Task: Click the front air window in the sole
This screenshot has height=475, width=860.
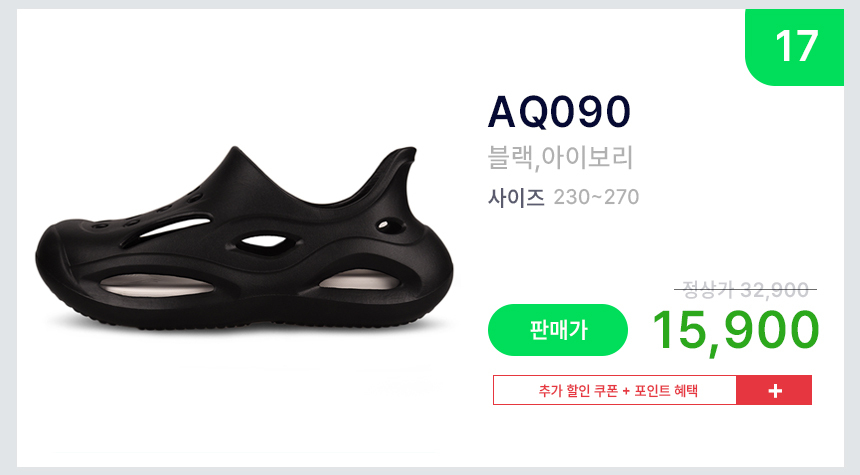Action: pyautogui.click(x=157, y=285)
